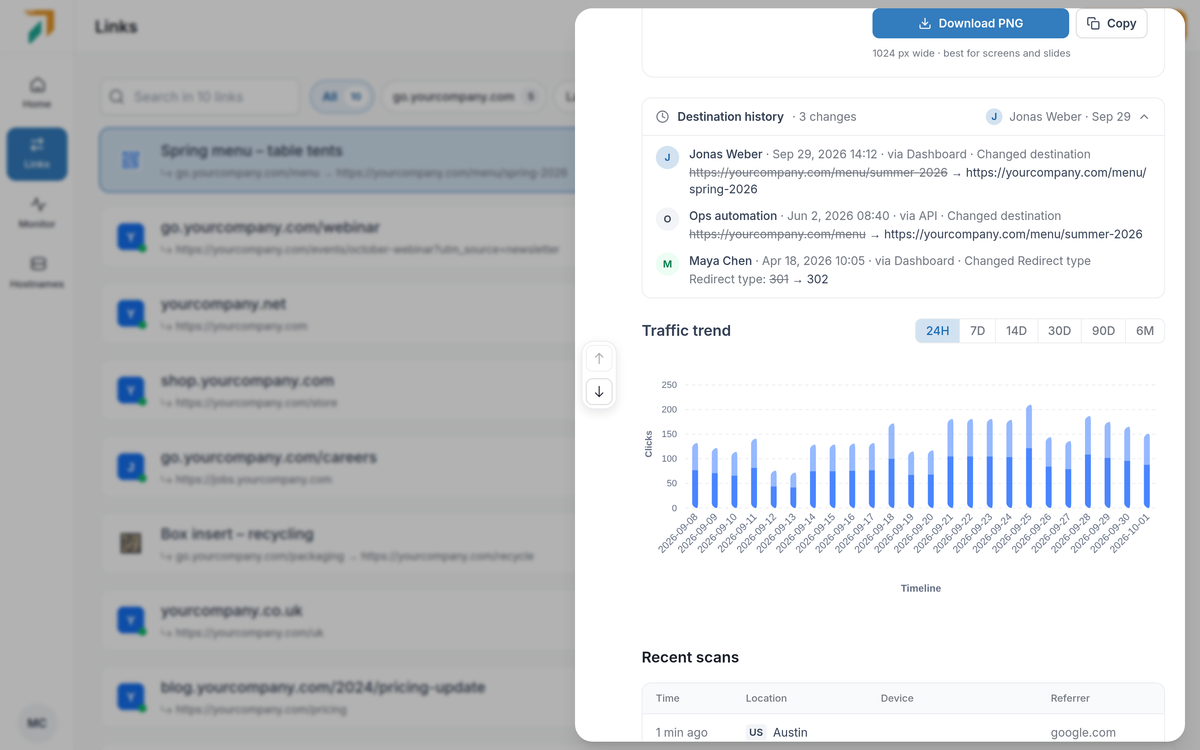Screen dimensions: 1200x750
Task: Switch traffic trend to 14D
Action: [1016, 331]
